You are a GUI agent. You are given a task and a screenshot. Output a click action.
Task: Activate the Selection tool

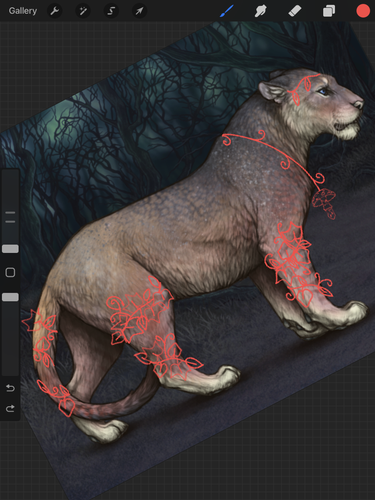coord(111,11)
